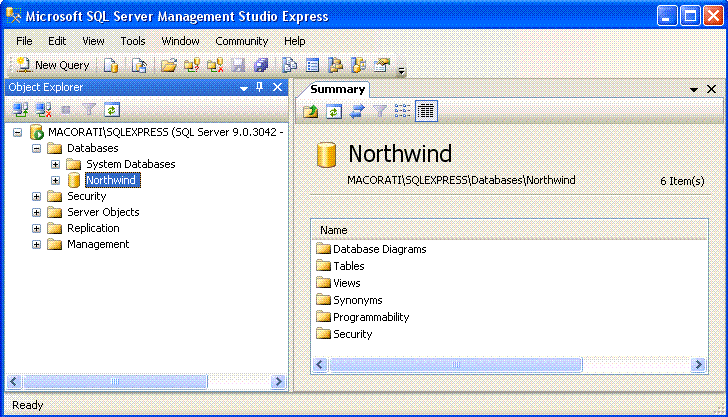The height and width of the screenshot is (417, 728).
Task: Click the New Query toolbar button
Action: tap(52, 65)
